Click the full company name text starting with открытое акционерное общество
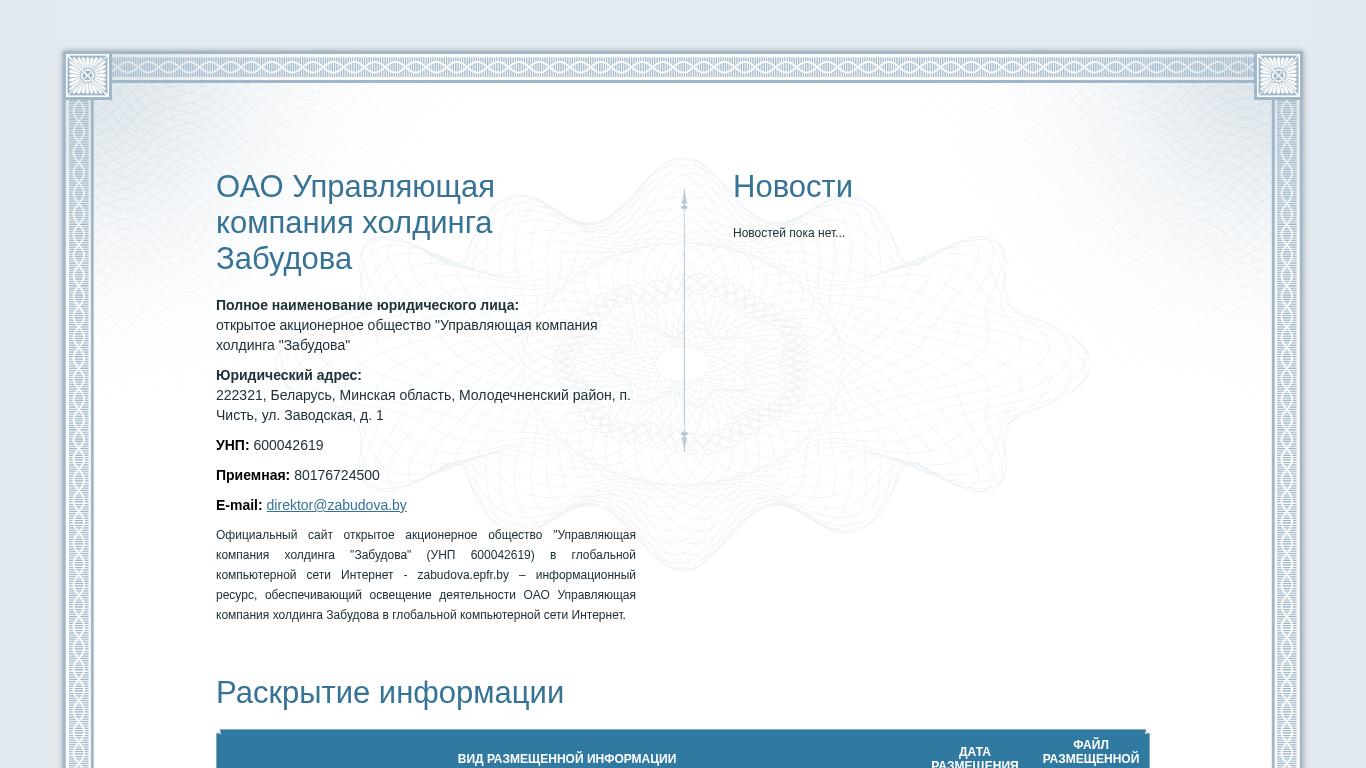1366x768 pixels. 407,335
